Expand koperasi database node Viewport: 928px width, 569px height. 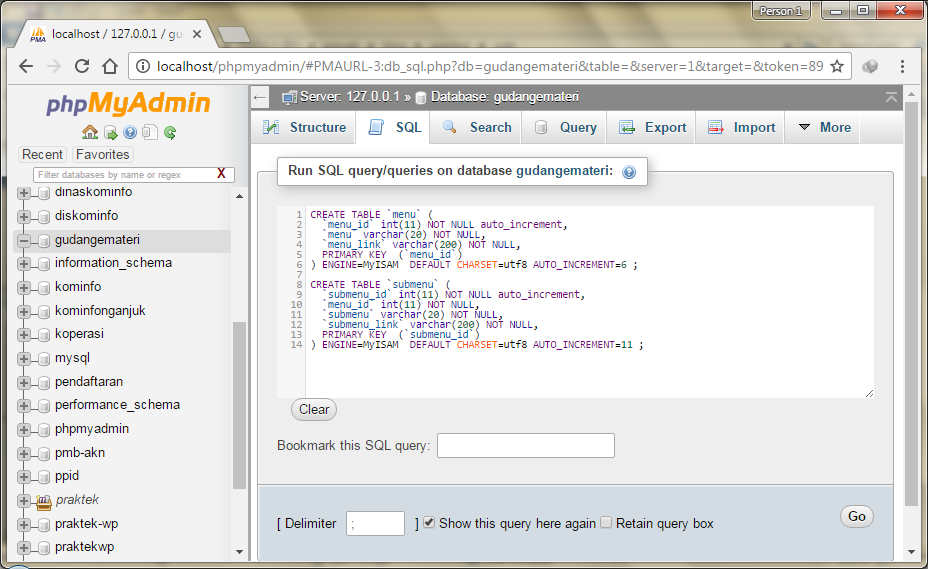(x=24, y=335)
